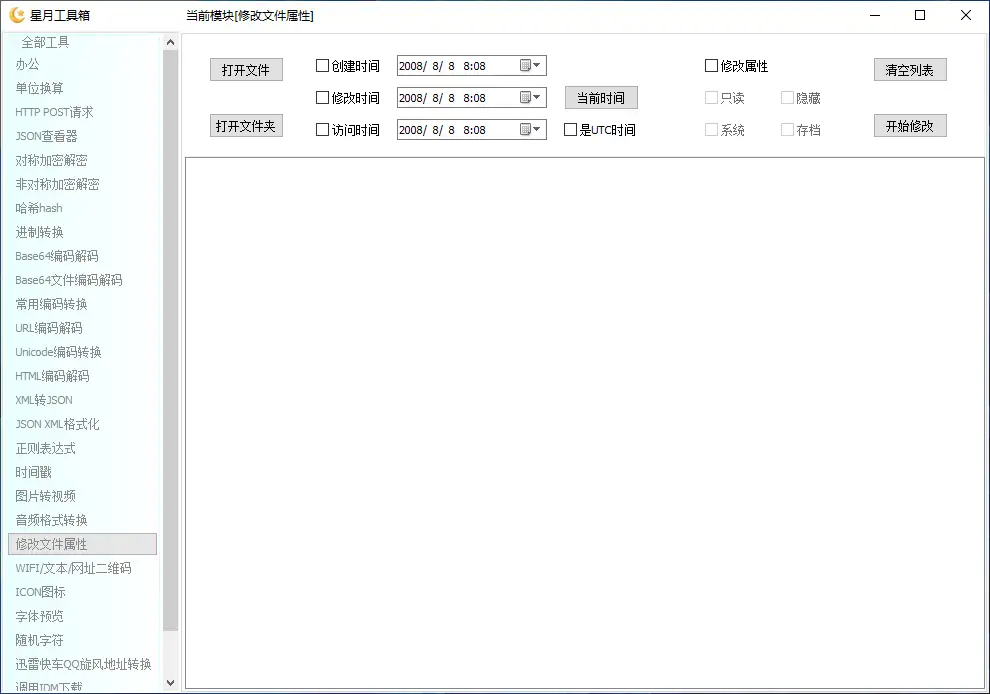This screenshot has height=694, width=990.
Task: Open the 字体预览 tool
Action: [39, 616]
